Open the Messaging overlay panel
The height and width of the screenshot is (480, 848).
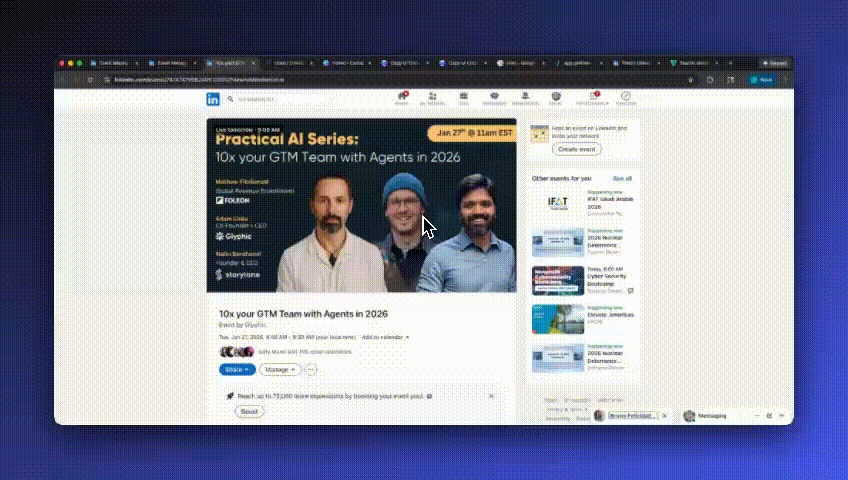pos(712,416)
